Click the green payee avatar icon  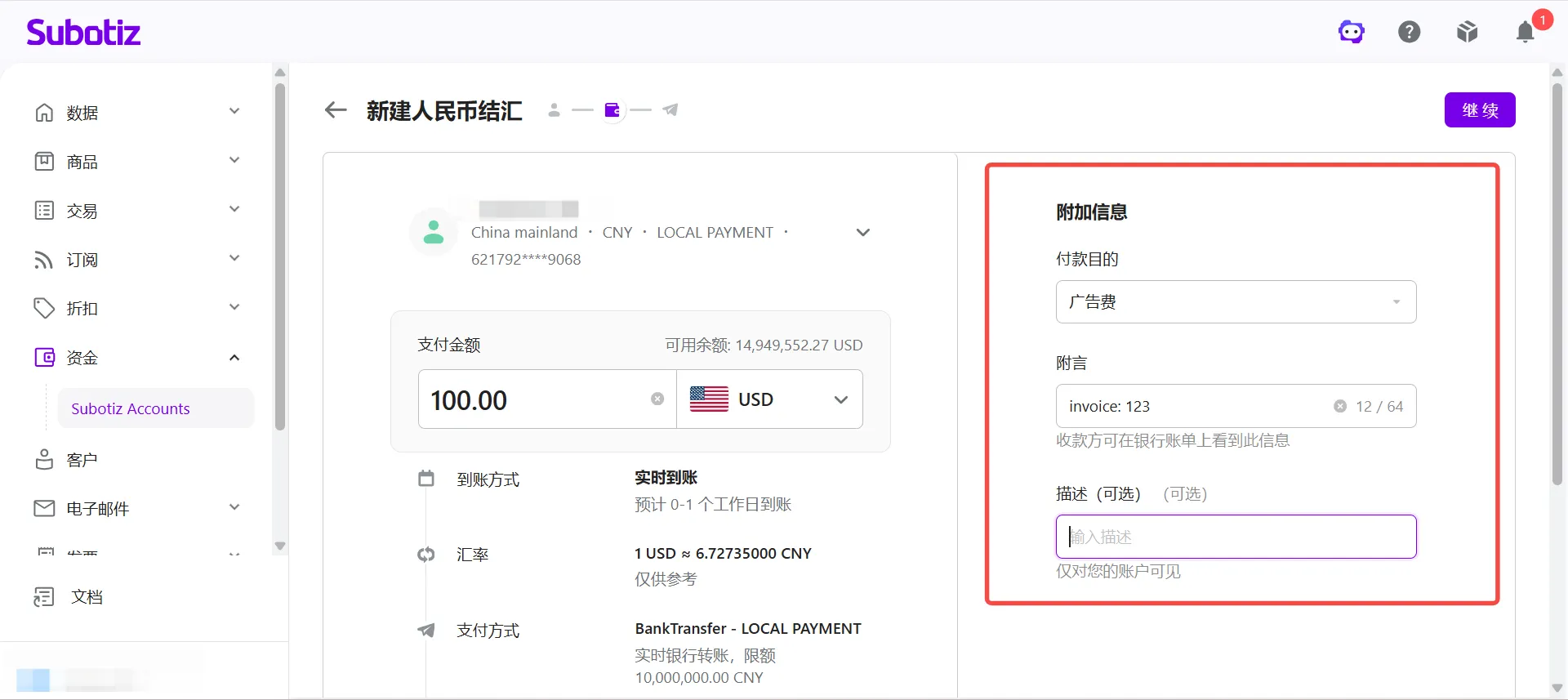tap(434, 232)
